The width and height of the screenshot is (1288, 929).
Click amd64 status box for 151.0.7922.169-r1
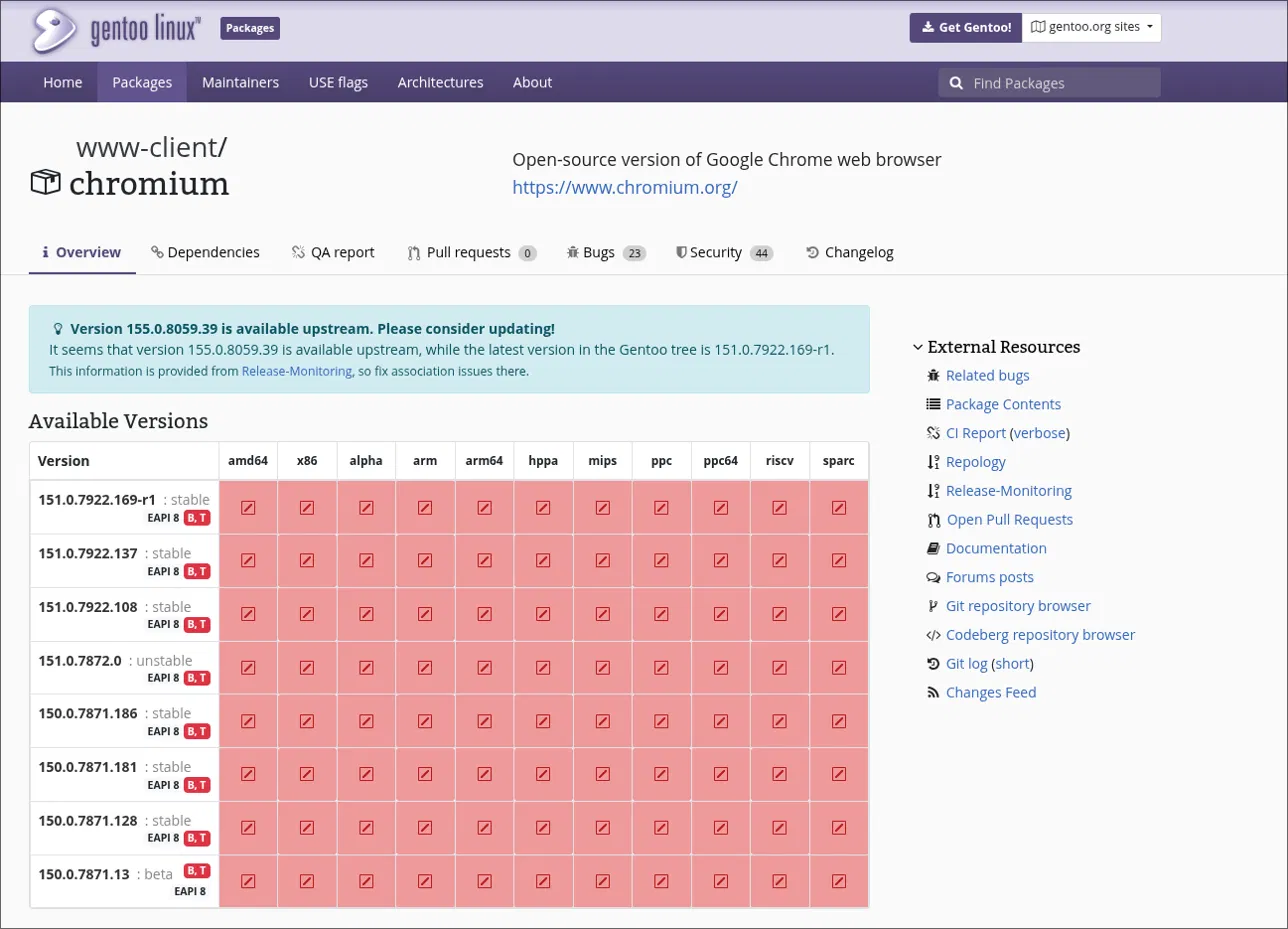[x=248, y=508]
